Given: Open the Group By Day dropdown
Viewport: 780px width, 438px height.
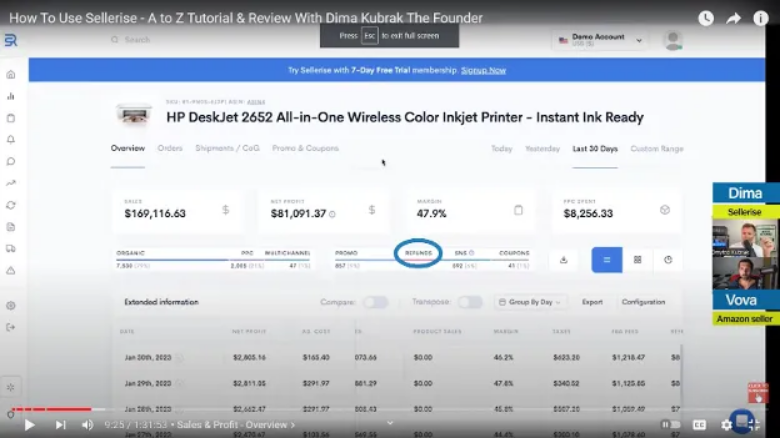Looking at the screenshot, I should click(x=530, y=302).
